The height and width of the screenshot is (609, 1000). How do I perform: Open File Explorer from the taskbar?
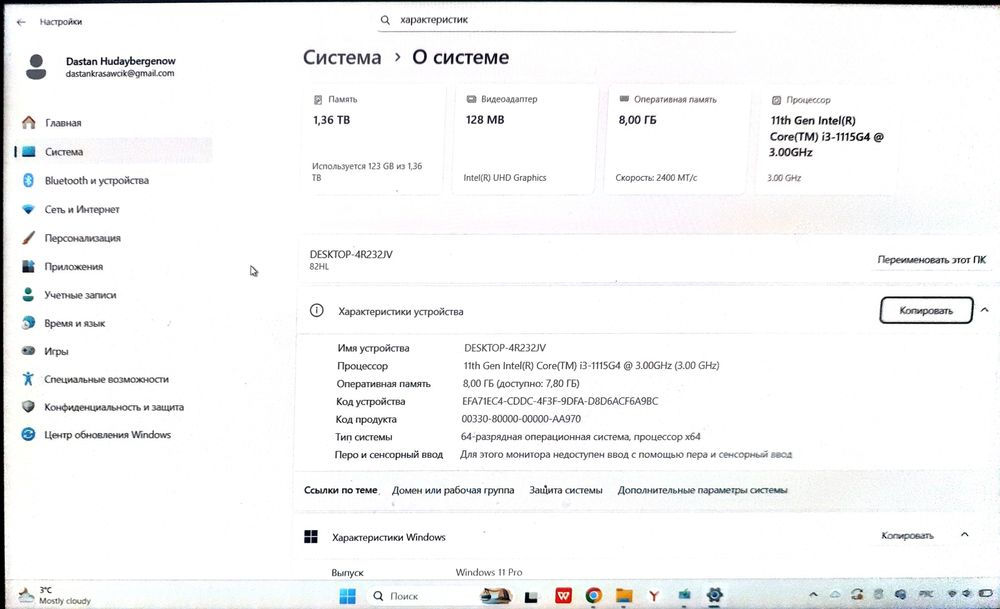[624, 596]
